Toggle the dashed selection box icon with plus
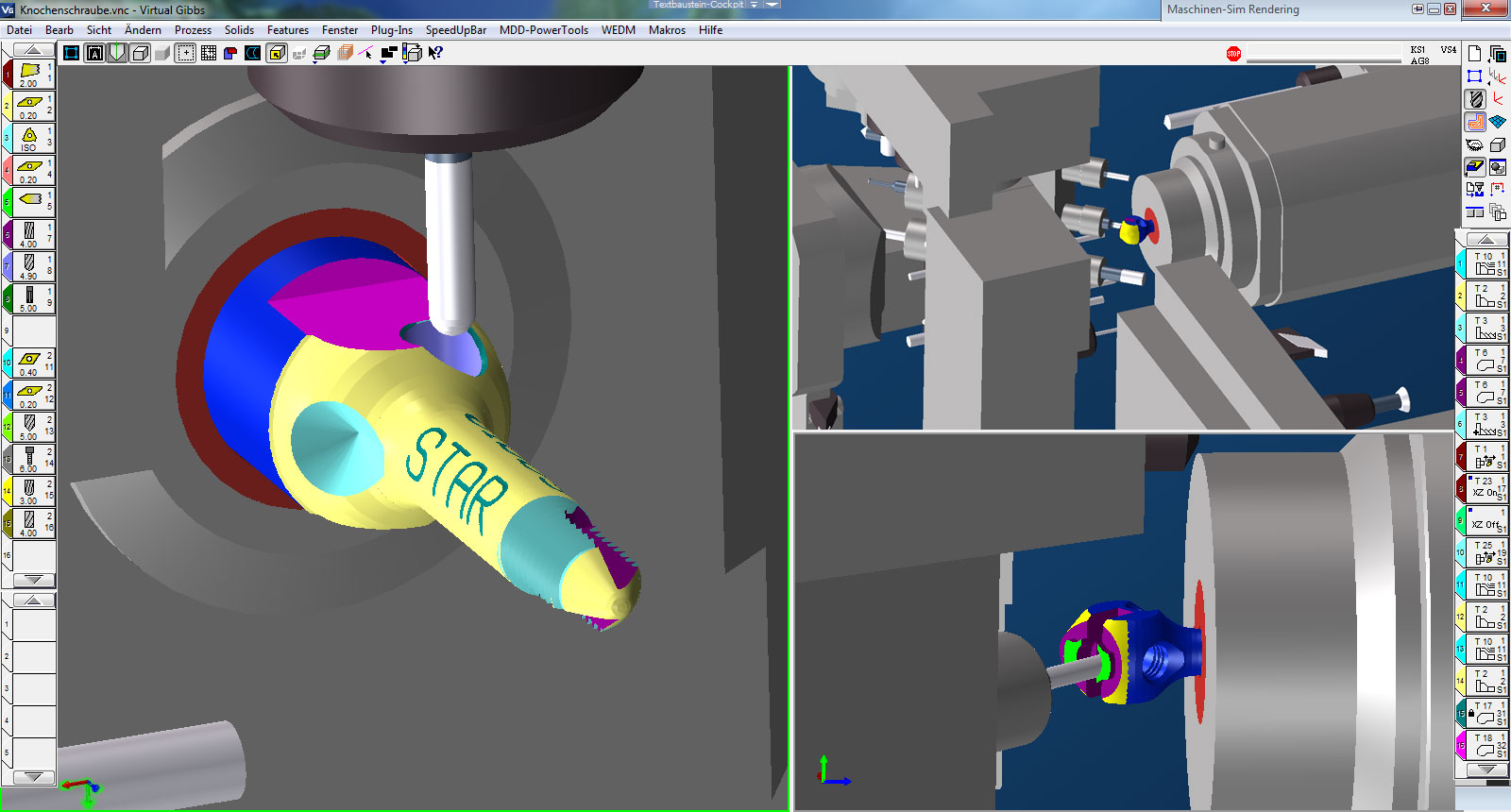Image resolution: width=1511 pixels, height=812 pixels. click(186, 53)
